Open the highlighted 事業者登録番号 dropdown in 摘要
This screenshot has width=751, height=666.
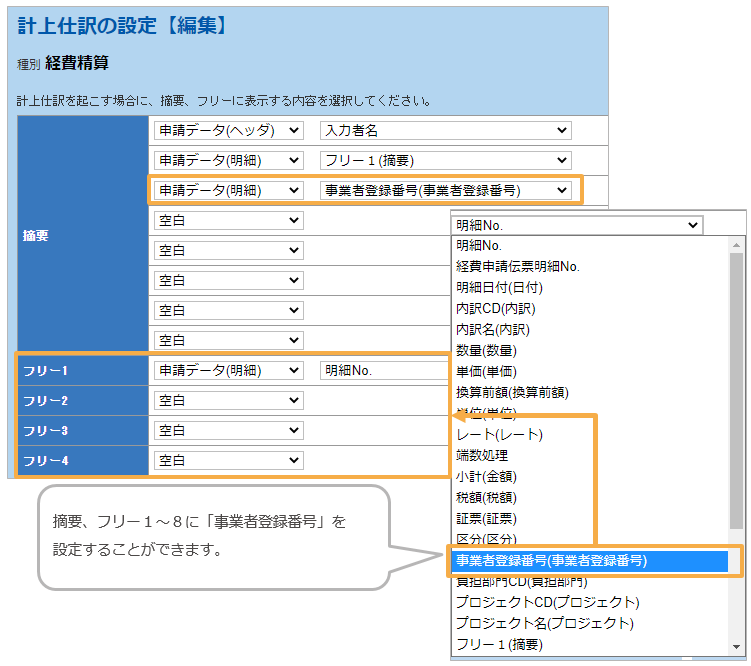445,190
